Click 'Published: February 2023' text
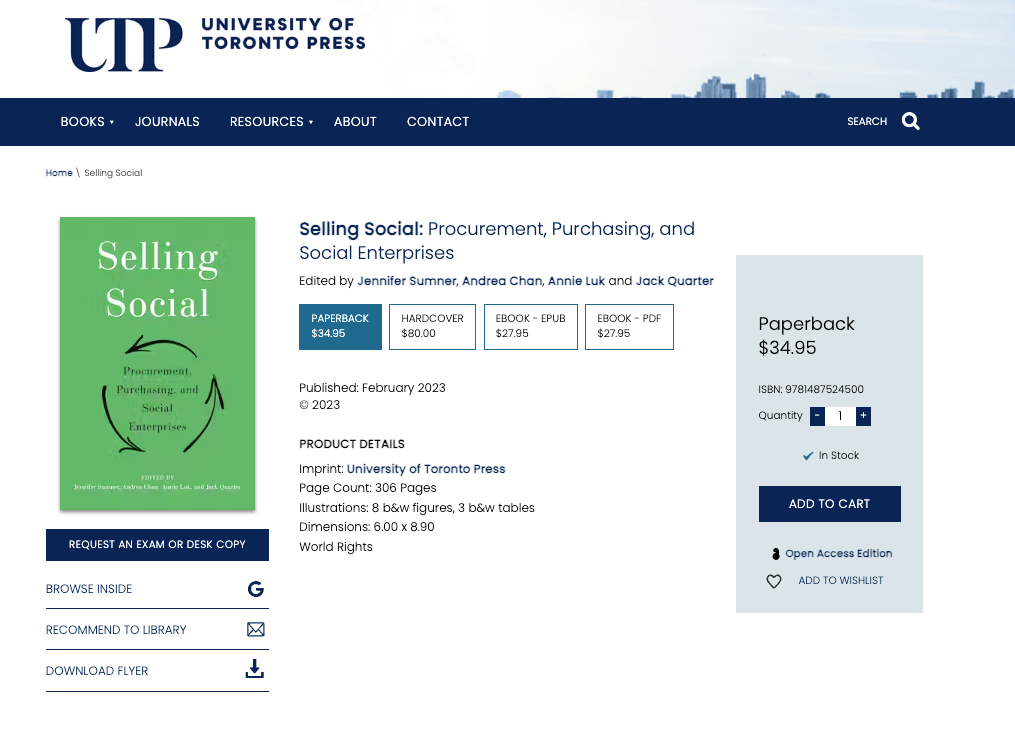1015x741 pixels. point(372,388)
